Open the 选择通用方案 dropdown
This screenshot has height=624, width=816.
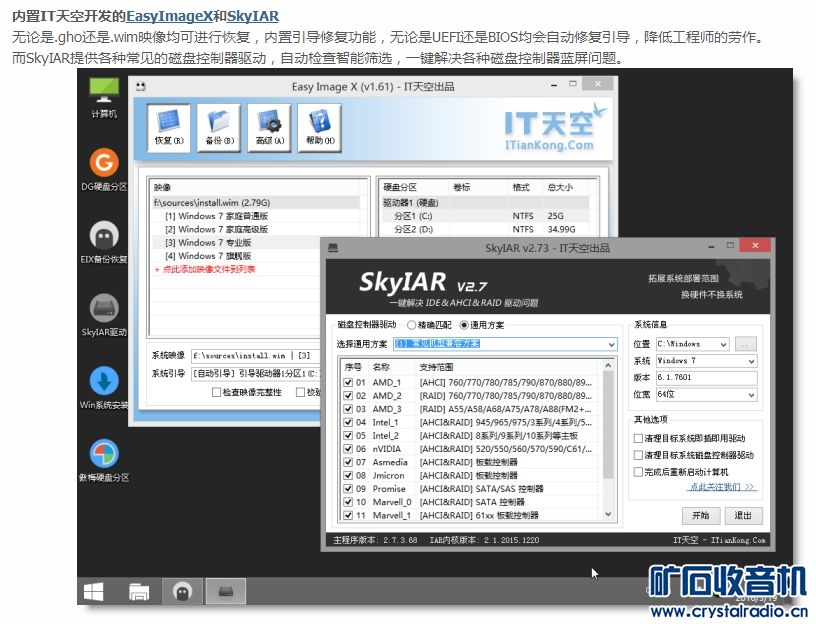pos(505,344)
